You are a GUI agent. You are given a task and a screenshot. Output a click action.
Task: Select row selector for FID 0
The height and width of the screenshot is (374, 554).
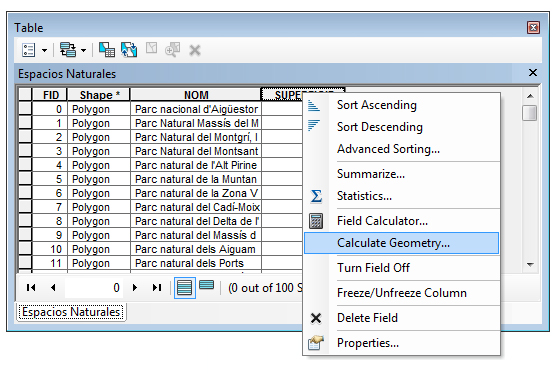point(25,109)
